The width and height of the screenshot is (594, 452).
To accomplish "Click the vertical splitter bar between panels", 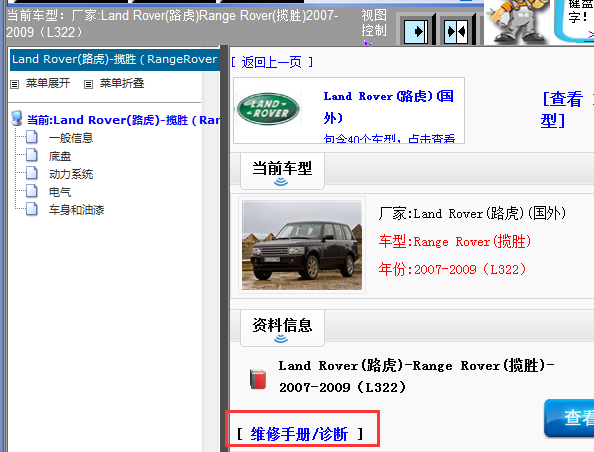I will point(224,248).
